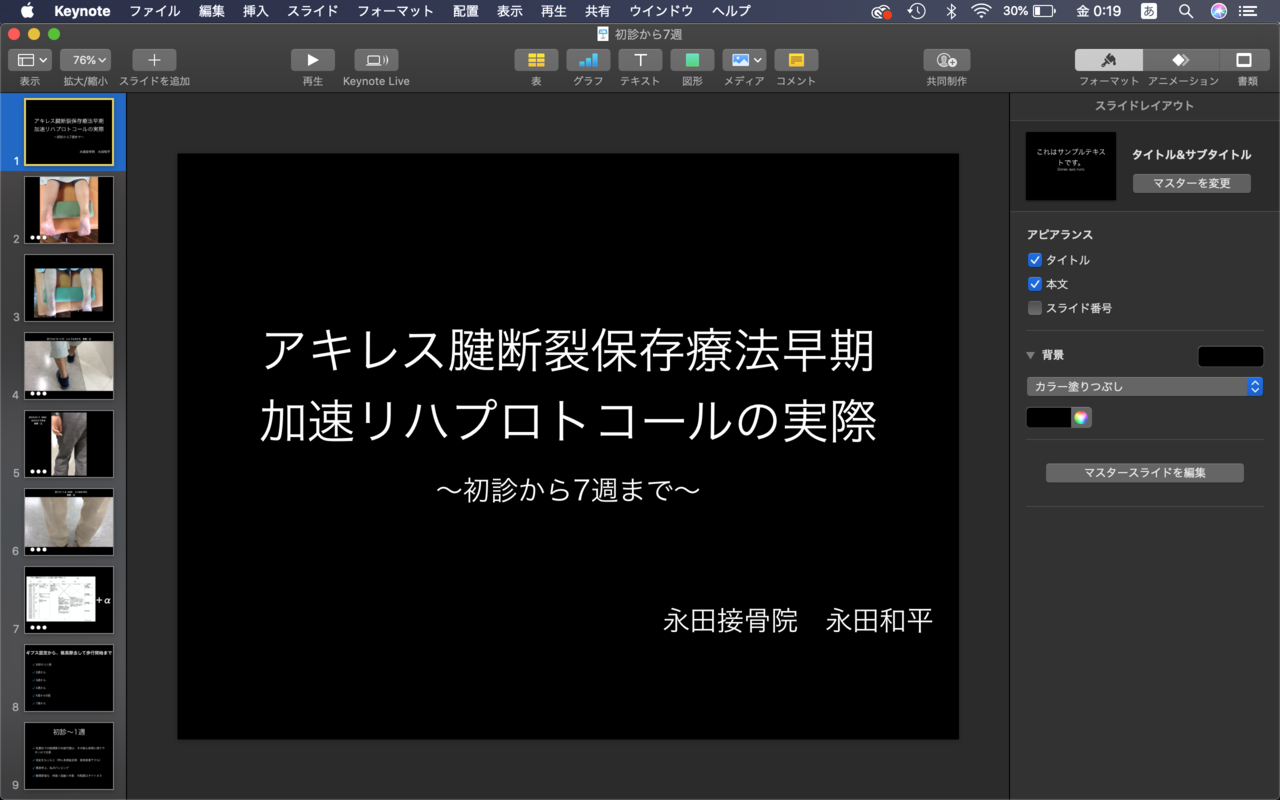Click the マスターを変更 button

tap(1191, 183)
